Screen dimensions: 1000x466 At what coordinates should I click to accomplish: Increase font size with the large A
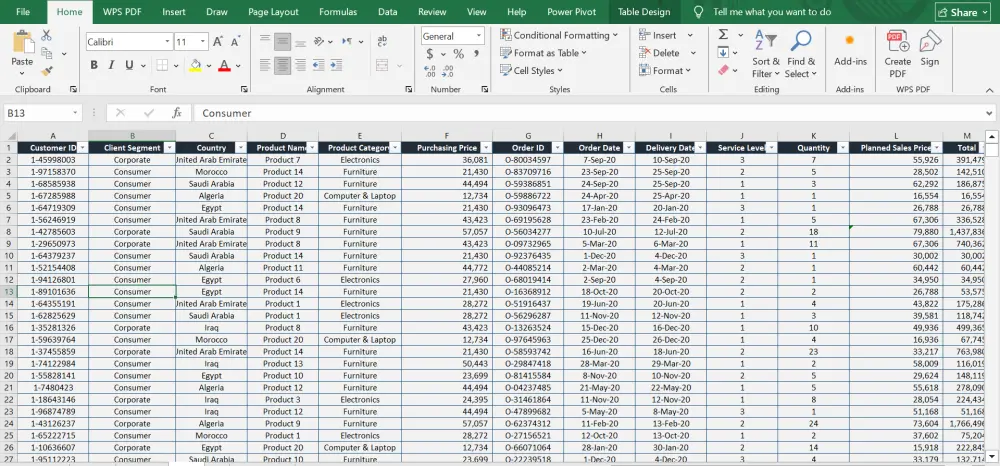point(218,41)
